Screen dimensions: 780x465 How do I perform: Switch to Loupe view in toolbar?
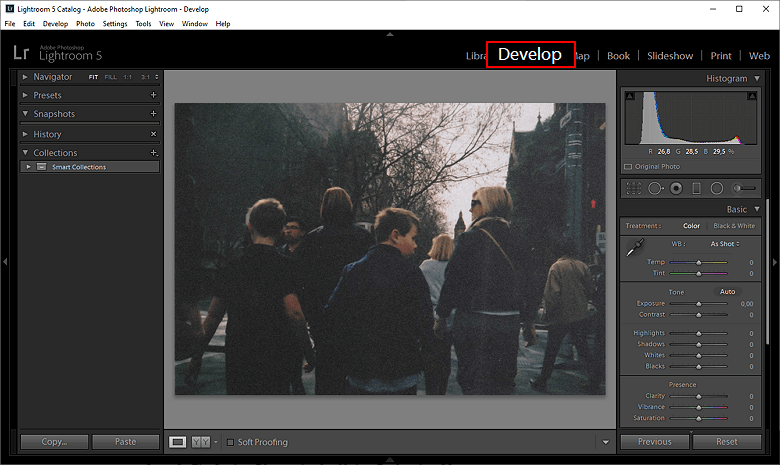[178, 442]
